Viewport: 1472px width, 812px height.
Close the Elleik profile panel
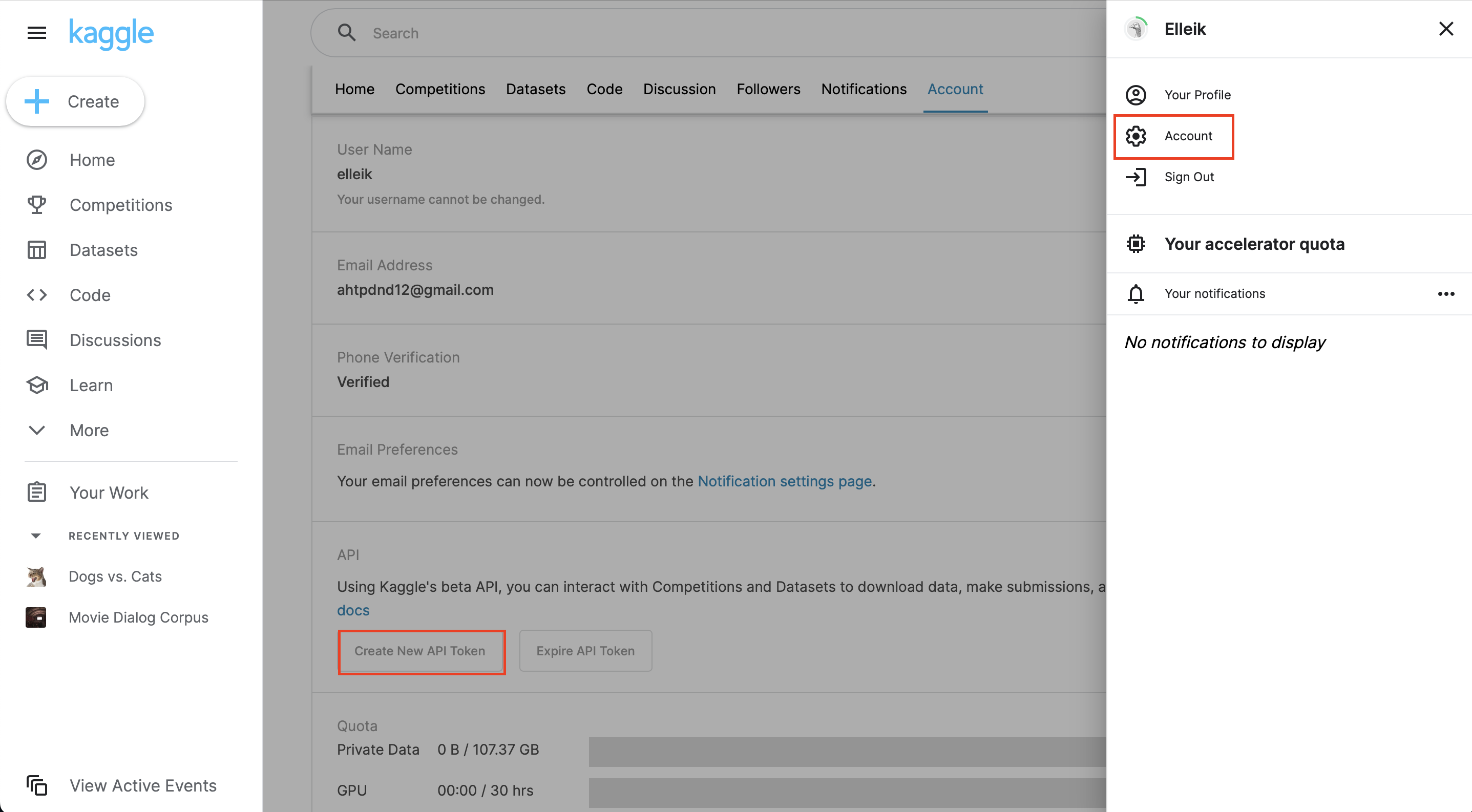1446,29
